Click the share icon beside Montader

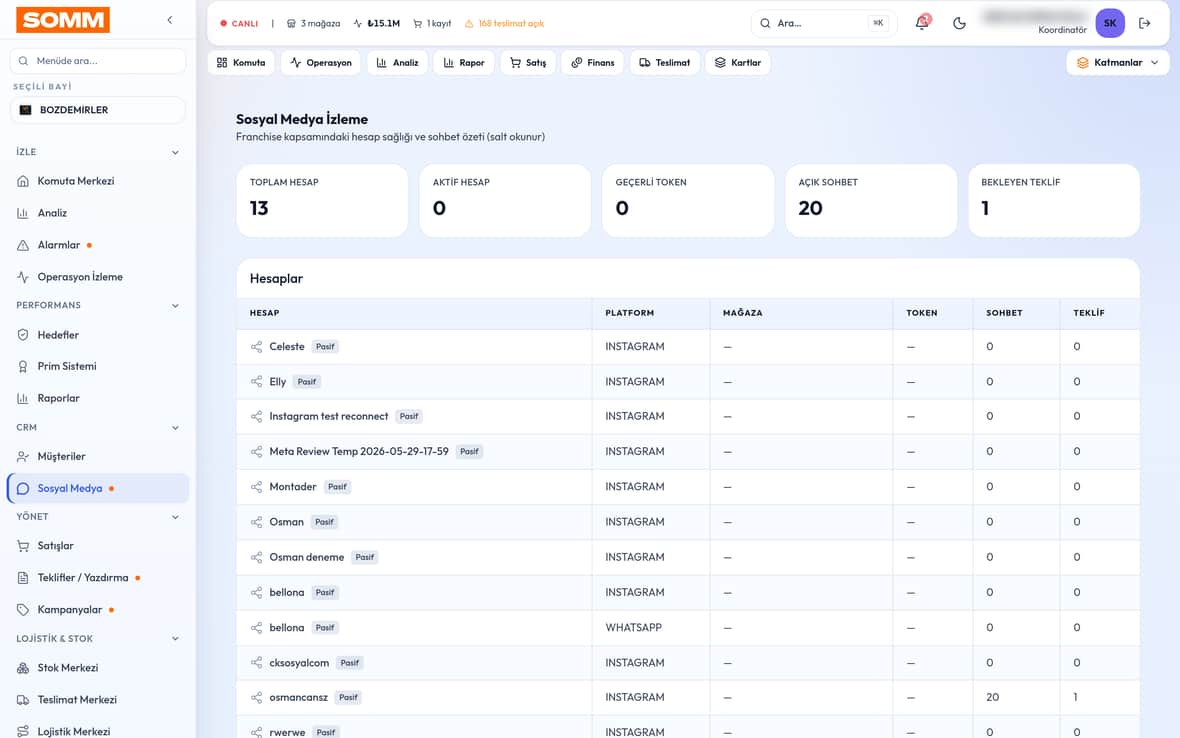click(257, 487)
